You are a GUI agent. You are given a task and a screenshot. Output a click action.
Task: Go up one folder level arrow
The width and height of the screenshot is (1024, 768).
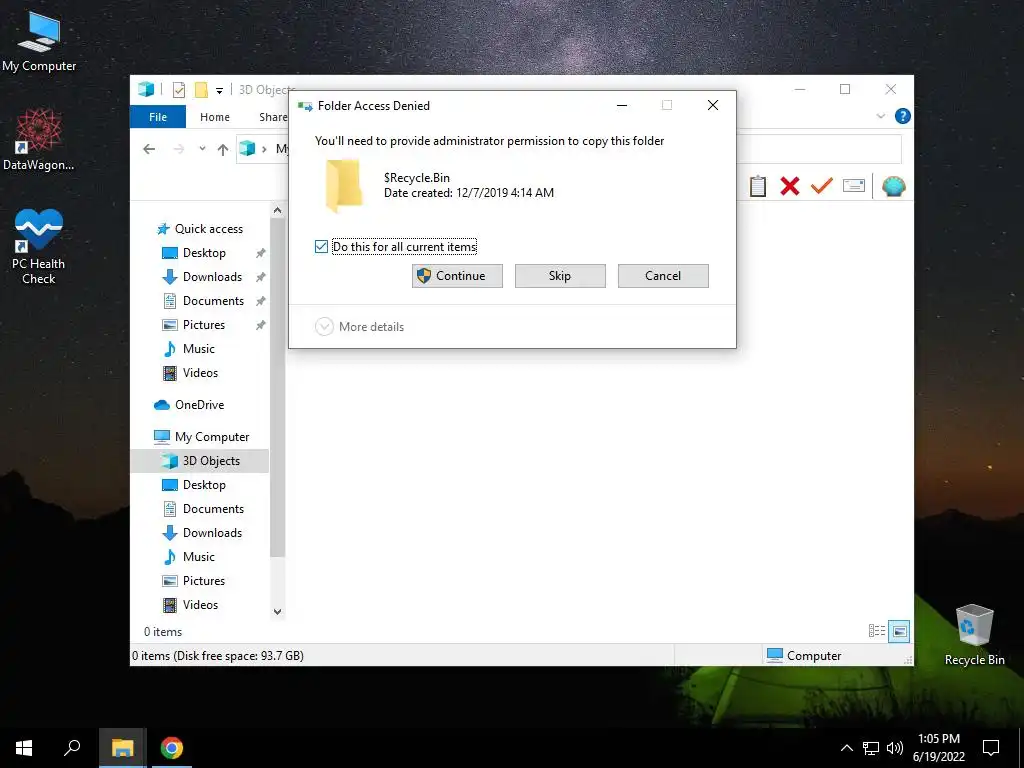tap(223, 150)
